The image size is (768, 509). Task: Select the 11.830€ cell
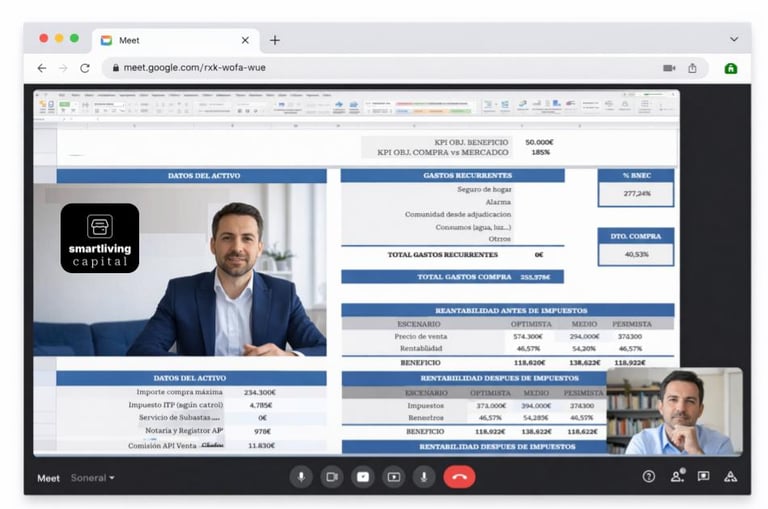(261, 445)
